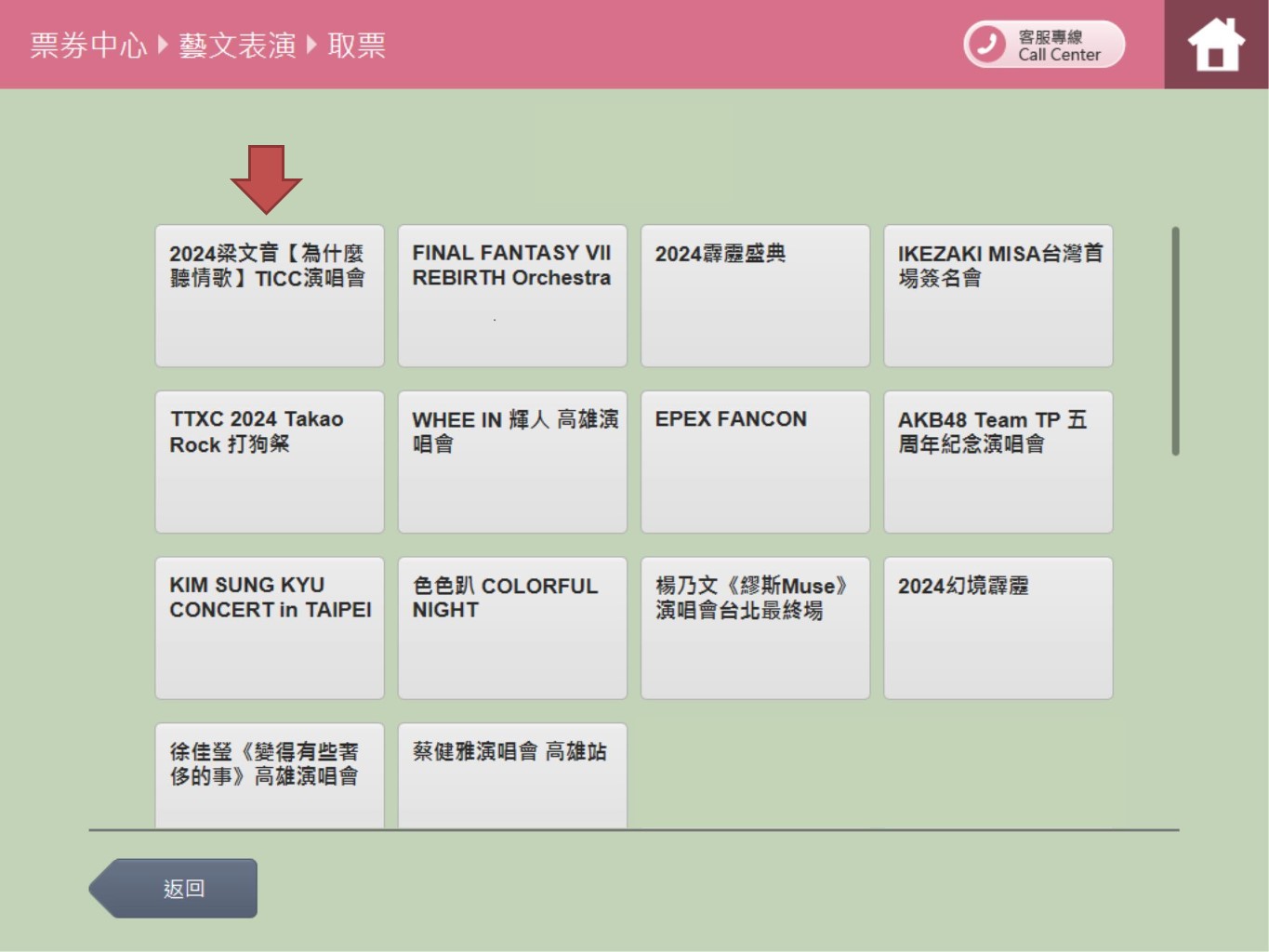Open the 2024霹靂盛典 event tile
Image resolution: width=1269 pixels, height=952 pixels.
(x=755, y=296)
